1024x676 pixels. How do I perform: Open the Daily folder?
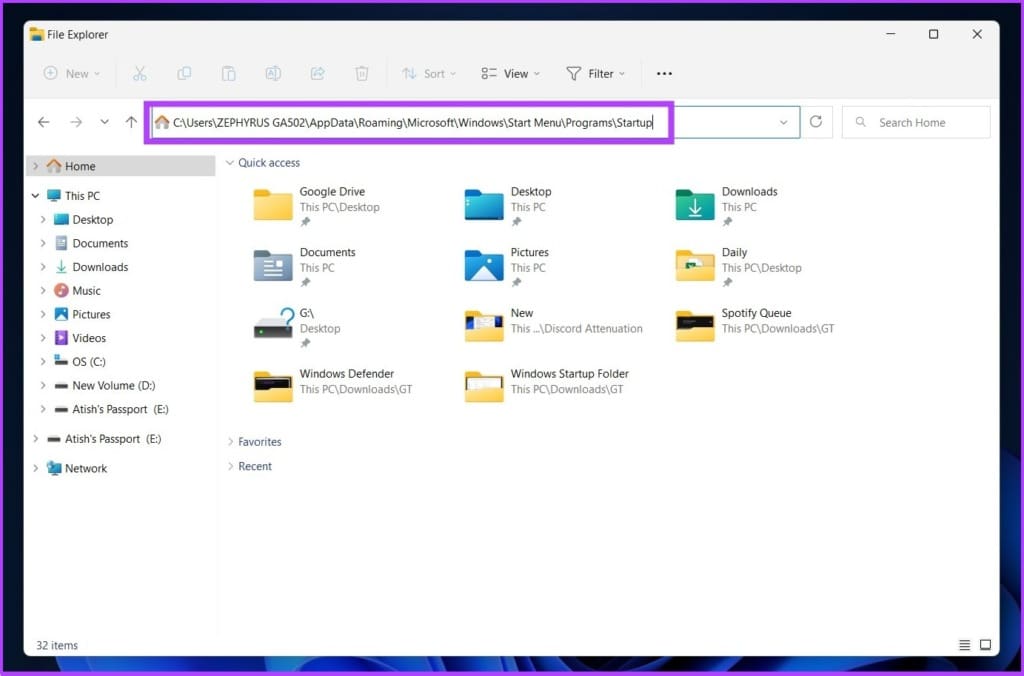[738, 266]
